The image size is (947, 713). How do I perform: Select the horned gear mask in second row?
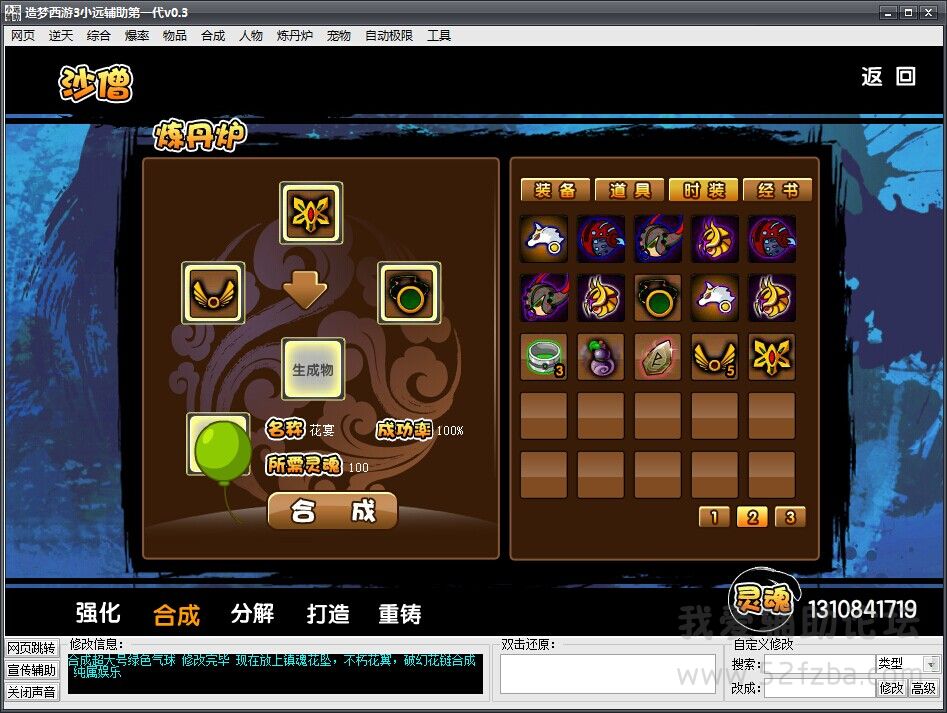(544, 298)
